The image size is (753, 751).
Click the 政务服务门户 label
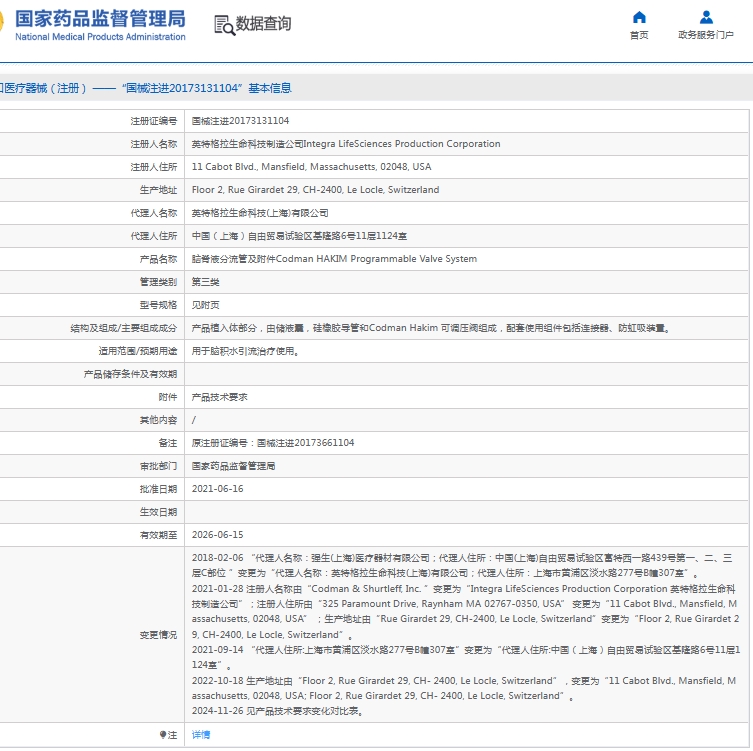[706, 35]
